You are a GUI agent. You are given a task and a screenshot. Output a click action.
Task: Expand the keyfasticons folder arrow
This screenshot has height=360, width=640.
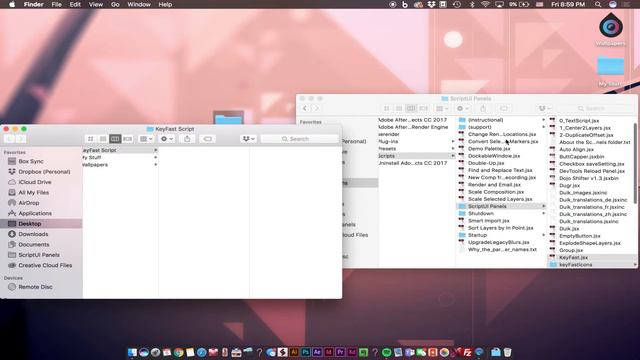[635, 265]
